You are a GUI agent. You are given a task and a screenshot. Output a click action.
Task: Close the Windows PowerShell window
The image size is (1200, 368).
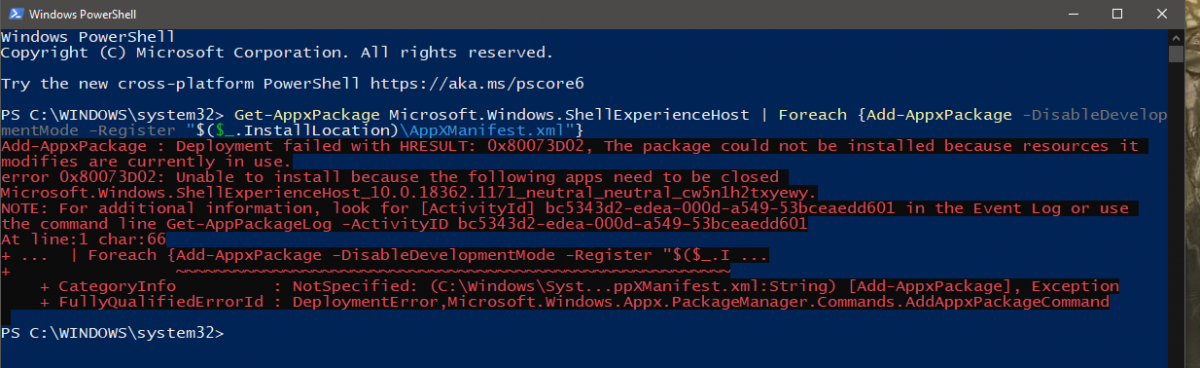(x=1165, y=13)
